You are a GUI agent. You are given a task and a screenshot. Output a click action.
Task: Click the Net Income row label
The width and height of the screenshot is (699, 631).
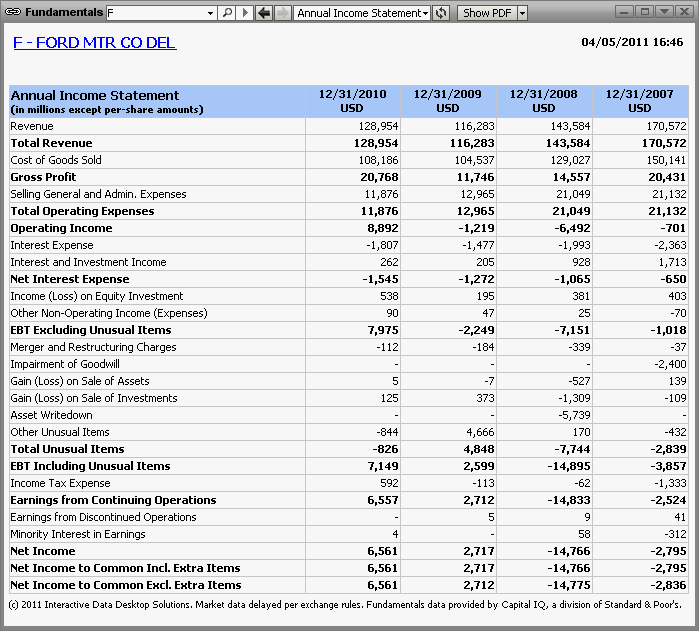coord(43,551)
